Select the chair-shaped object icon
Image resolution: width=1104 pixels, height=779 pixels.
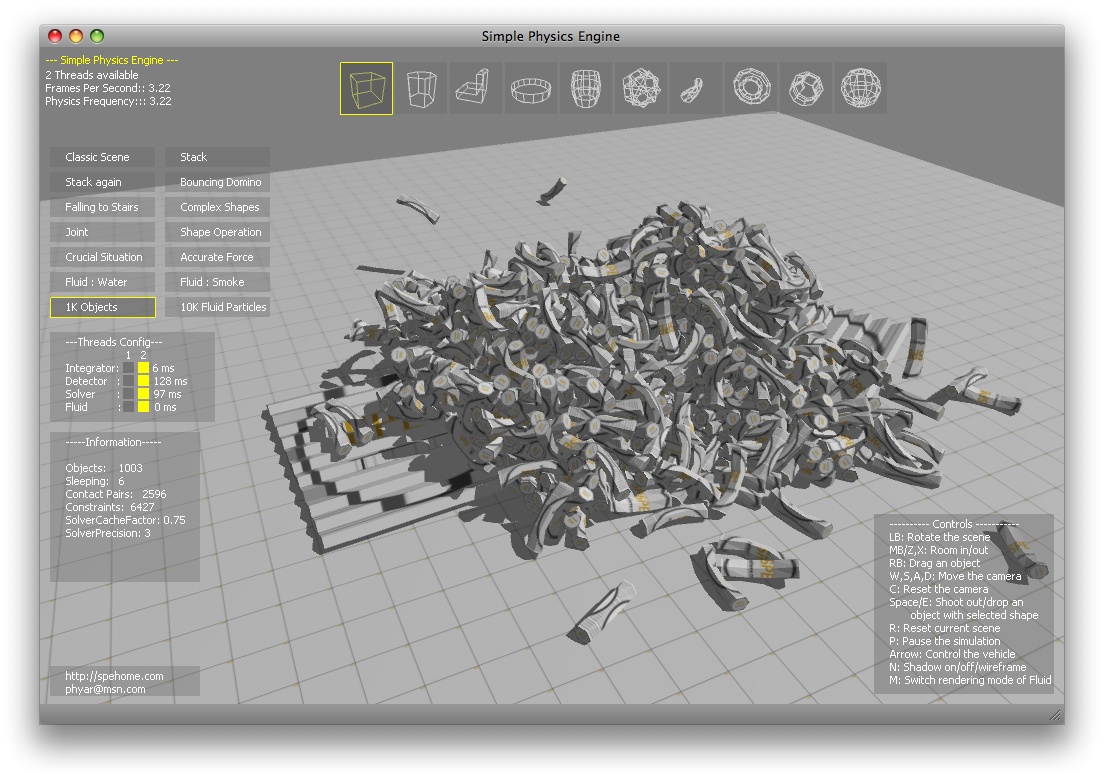[475, 88]
